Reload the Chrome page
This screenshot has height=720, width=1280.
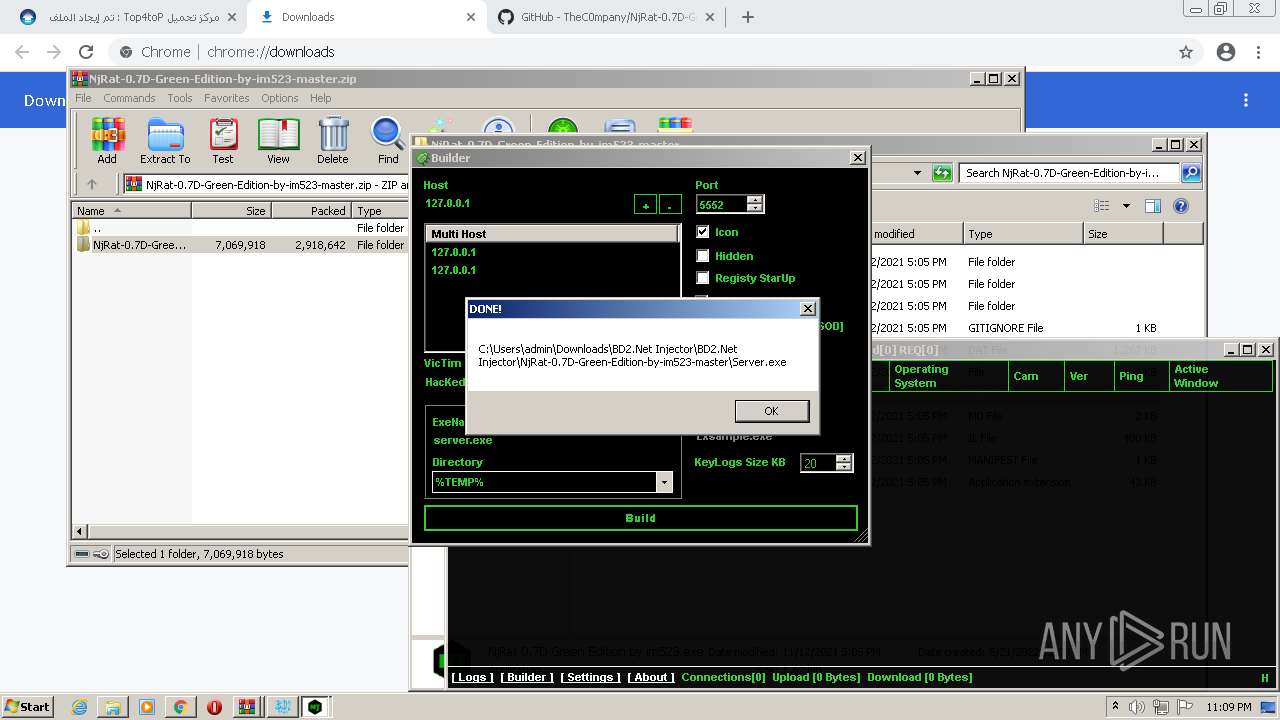click(86, 52)
